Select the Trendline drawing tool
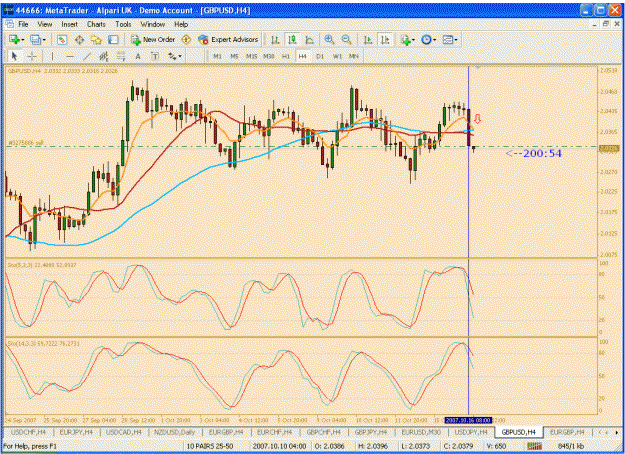The width and height of the screenshot is (625, 454). [86, 56]
